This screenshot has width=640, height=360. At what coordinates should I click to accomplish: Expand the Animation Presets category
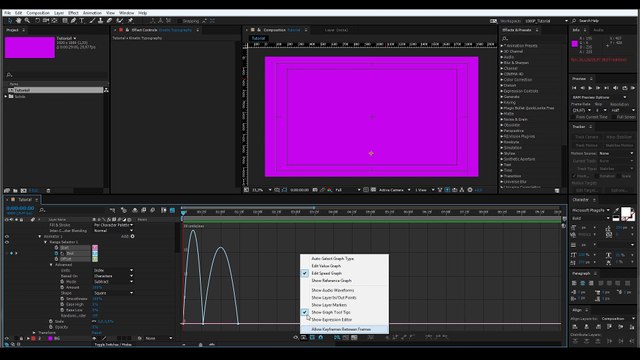point(502,46)
